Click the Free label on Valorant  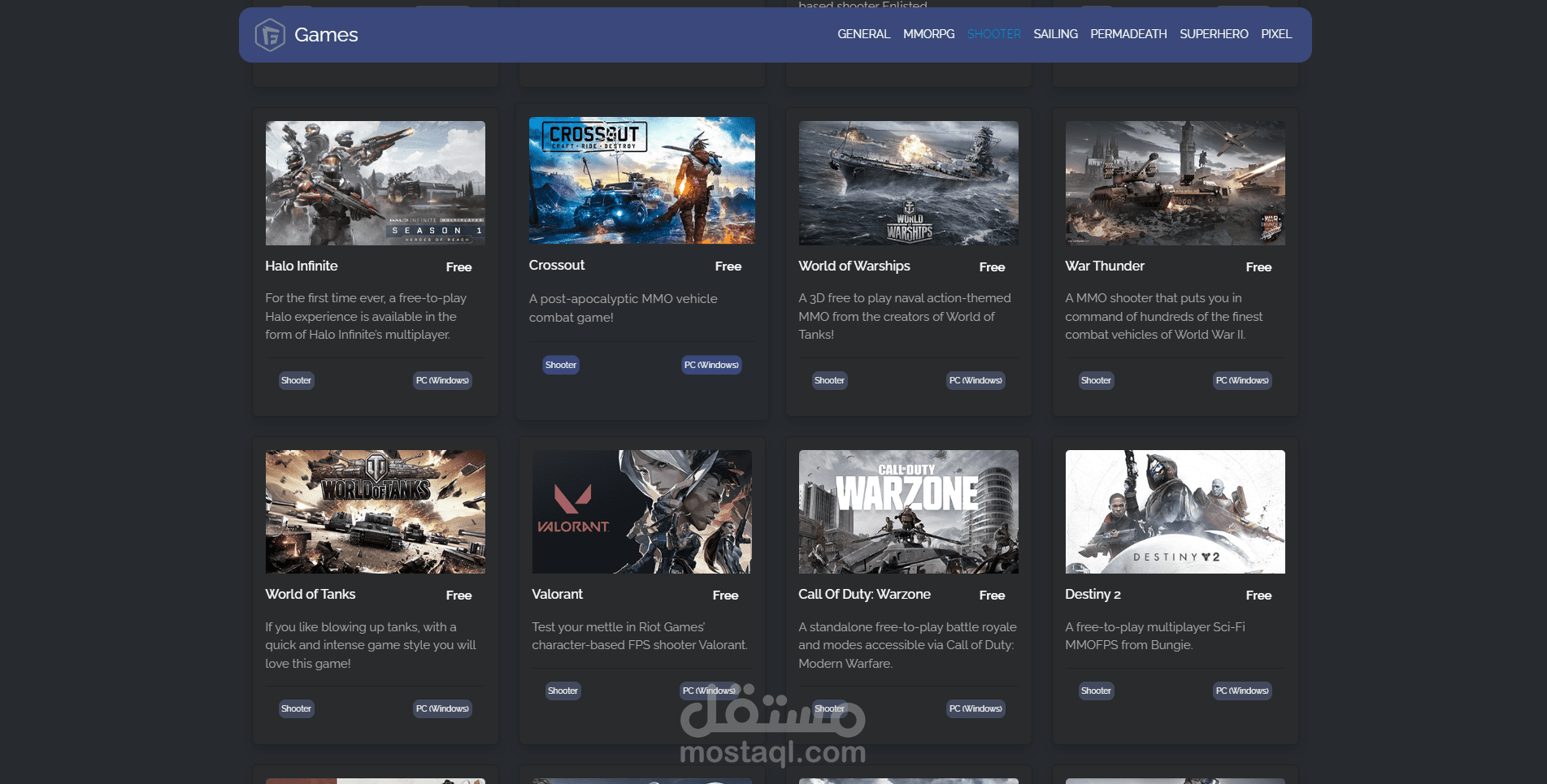(x=725, y=596)
